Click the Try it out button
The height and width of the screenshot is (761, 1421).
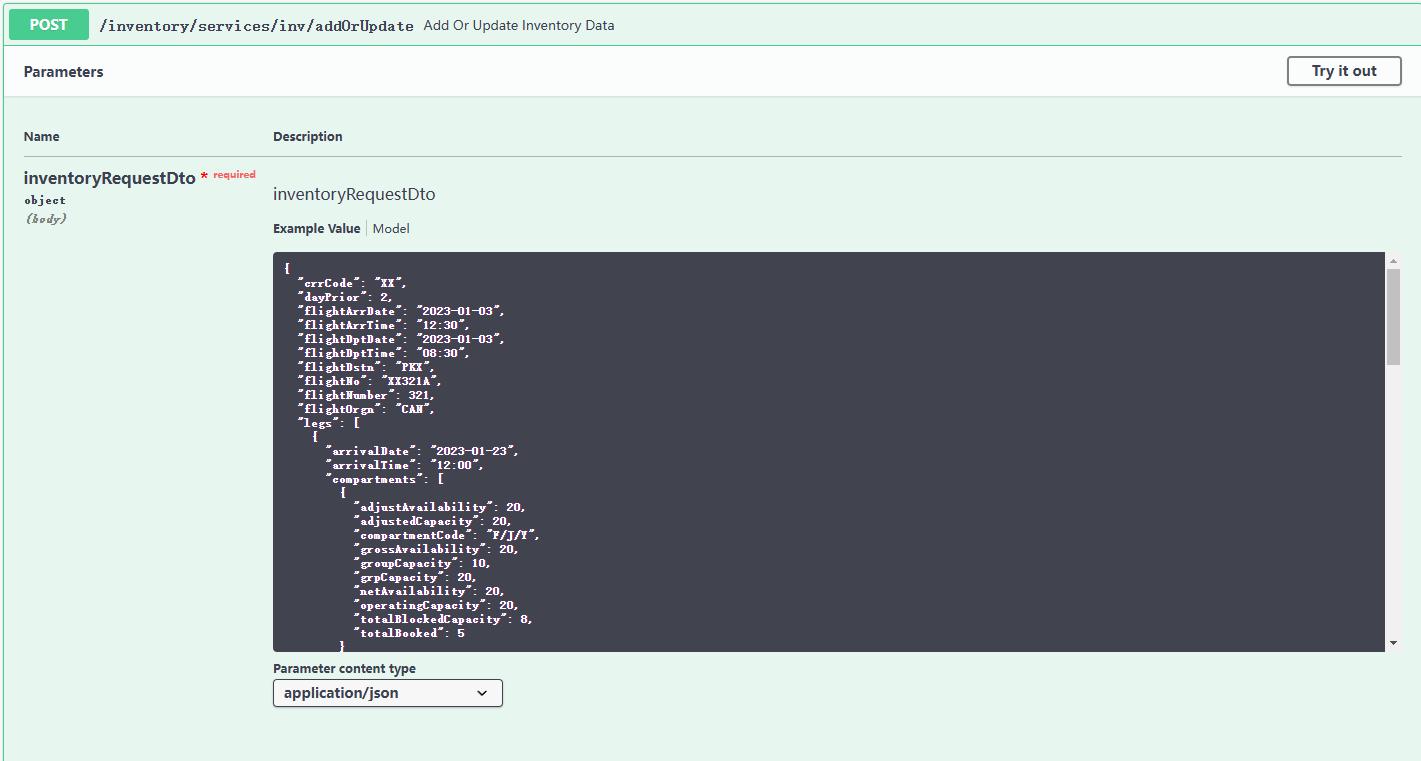coord(1343,71)
